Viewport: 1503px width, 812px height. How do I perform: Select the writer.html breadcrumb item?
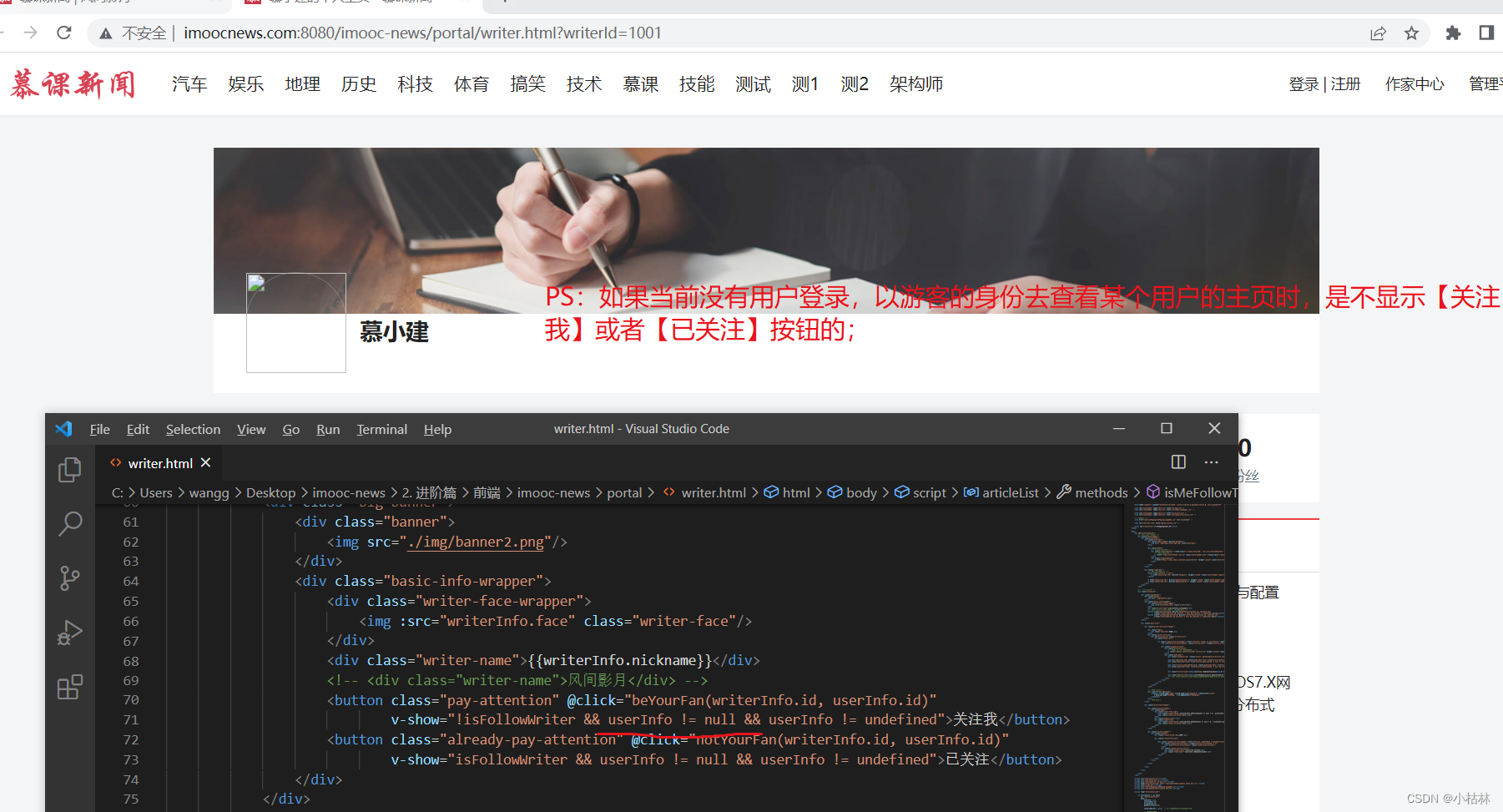pos(705,493)
